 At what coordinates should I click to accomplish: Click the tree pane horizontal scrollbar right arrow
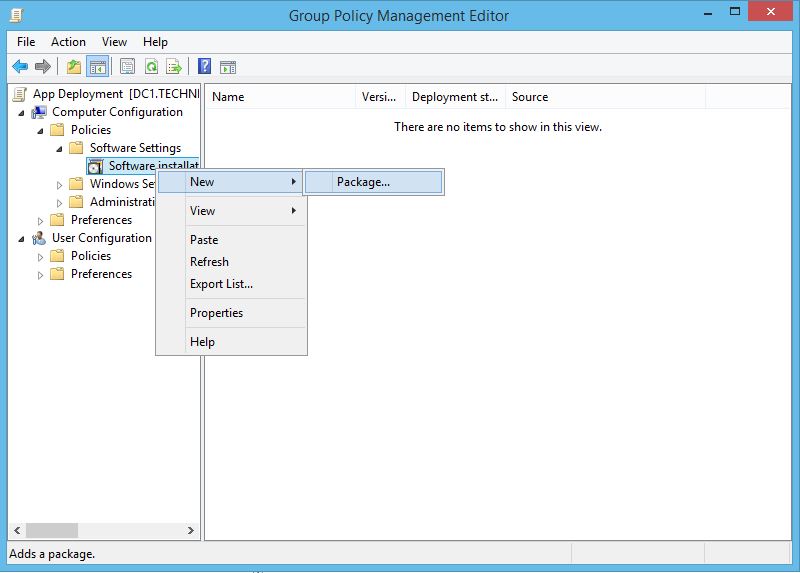(191, 531)
